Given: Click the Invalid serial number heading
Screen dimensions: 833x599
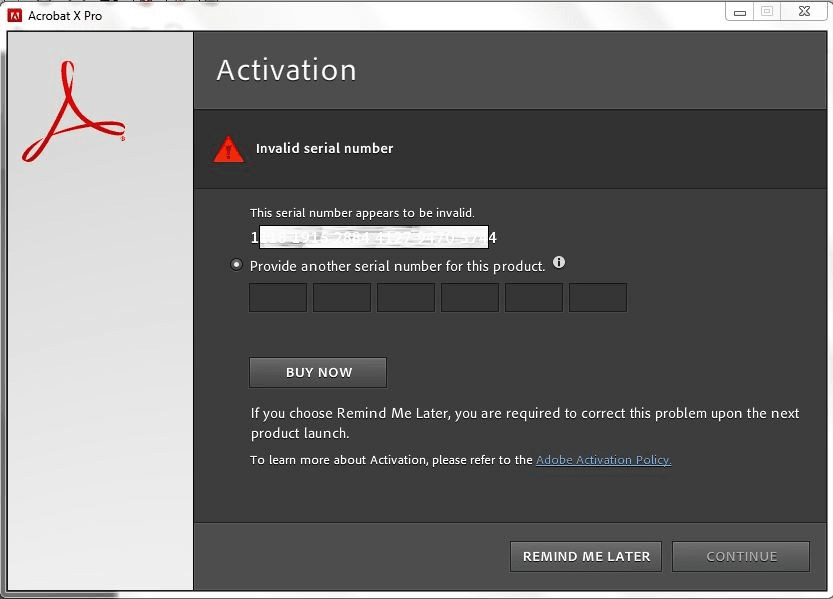Looking at the screenshot, I should click(x=324, y=147).
